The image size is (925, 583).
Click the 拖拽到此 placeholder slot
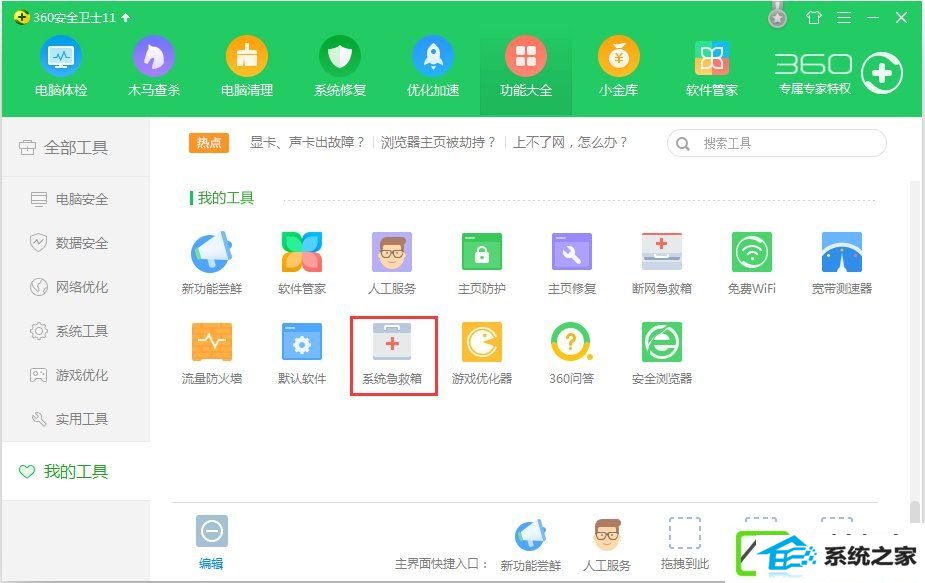pos(684,543)
